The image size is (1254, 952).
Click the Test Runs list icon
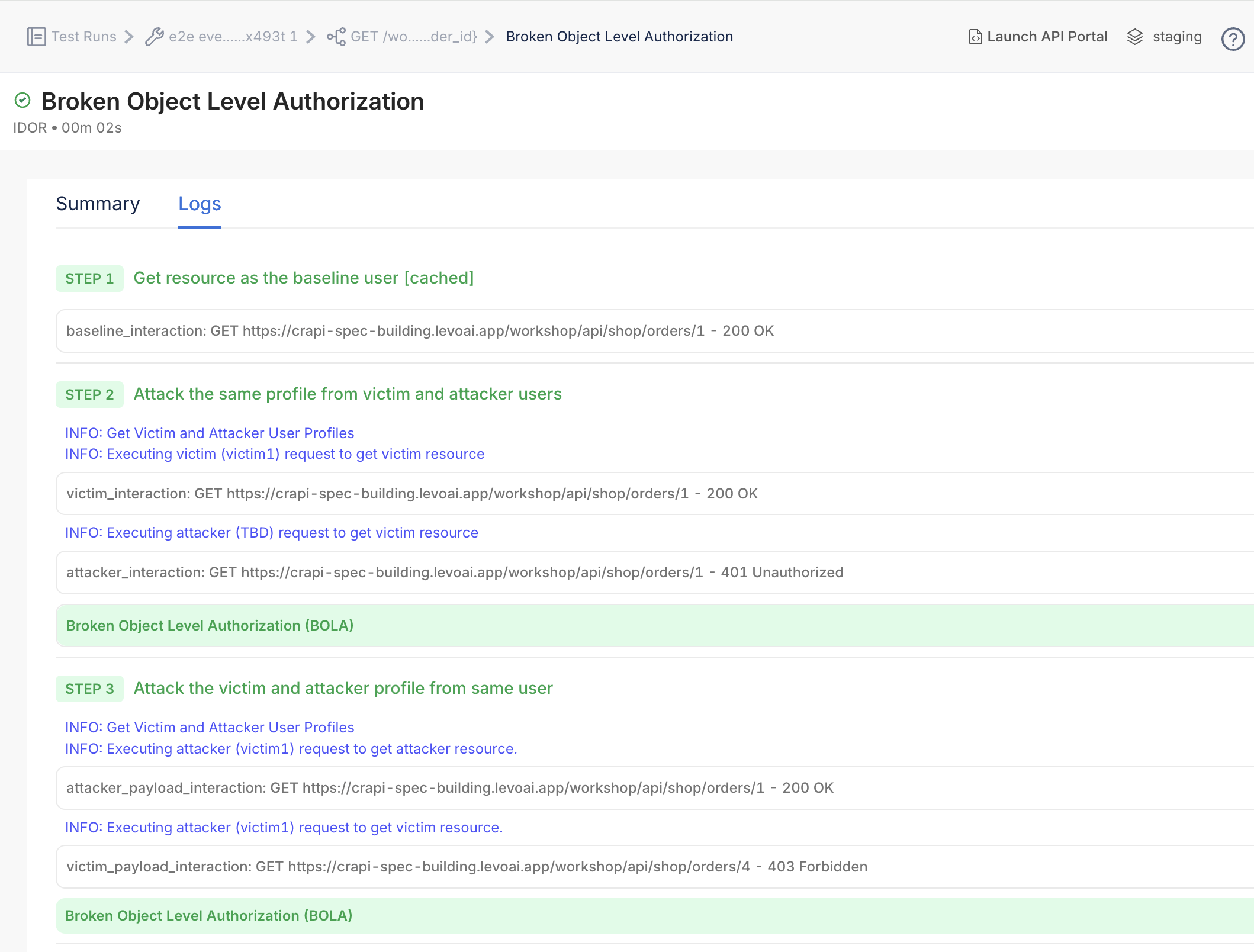[36, 37]
